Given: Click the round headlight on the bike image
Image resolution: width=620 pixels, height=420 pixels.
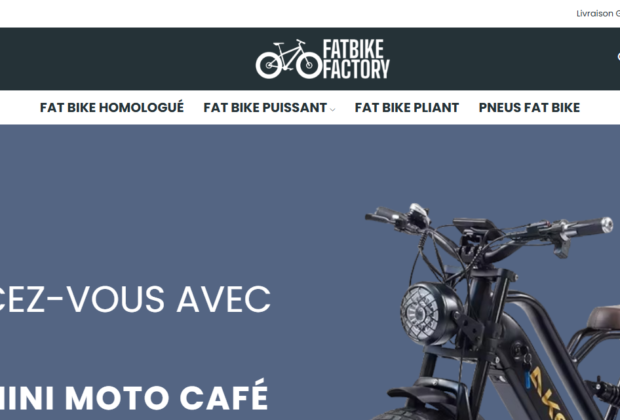Looking at the screenshot, I should tap(430, 312).
